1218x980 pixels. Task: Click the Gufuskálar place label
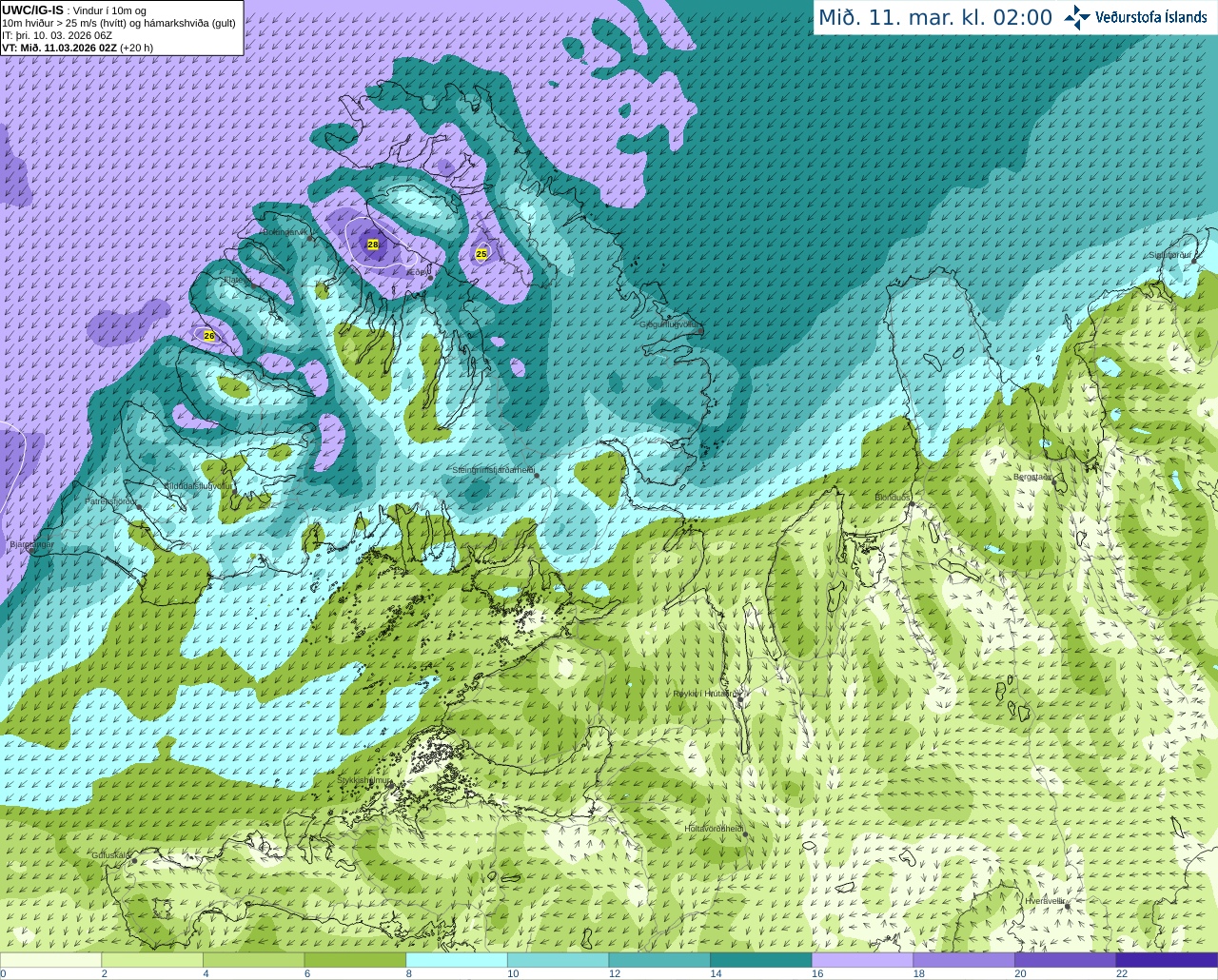coord(111,855)
